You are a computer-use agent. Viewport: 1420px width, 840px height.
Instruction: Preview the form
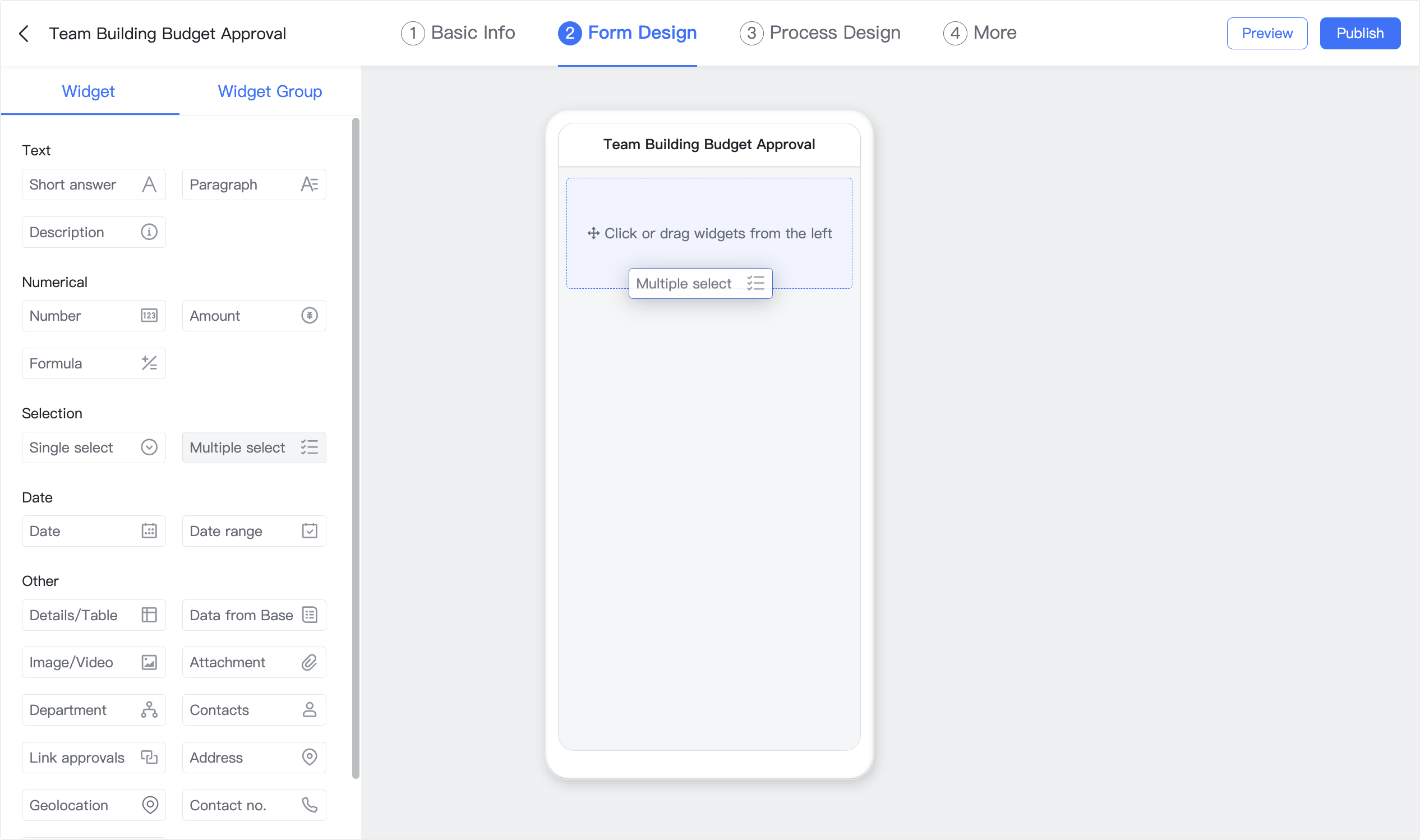[x=1267, y=33]
